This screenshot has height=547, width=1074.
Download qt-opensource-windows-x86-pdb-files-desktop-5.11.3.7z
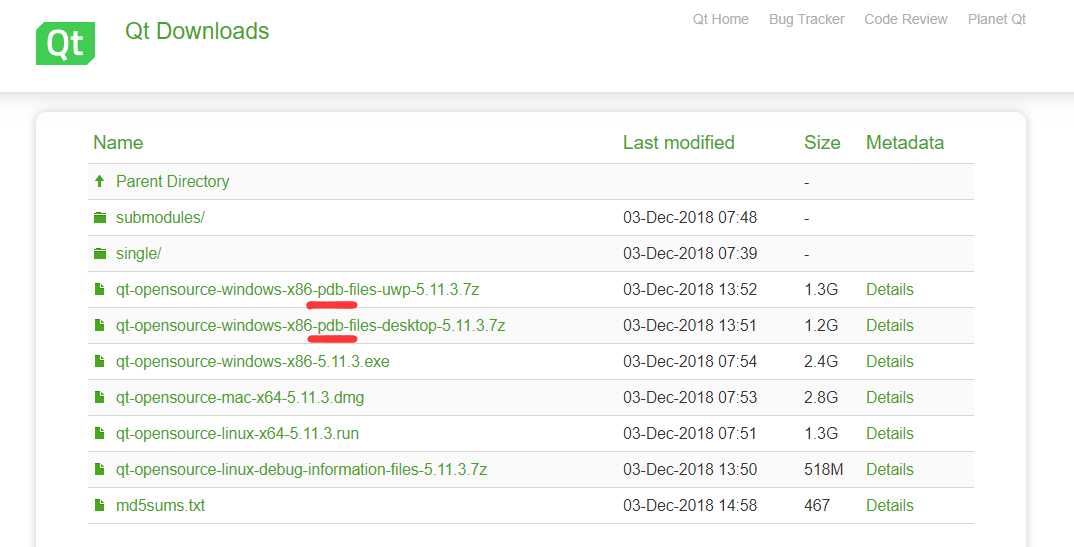(310, 325)
